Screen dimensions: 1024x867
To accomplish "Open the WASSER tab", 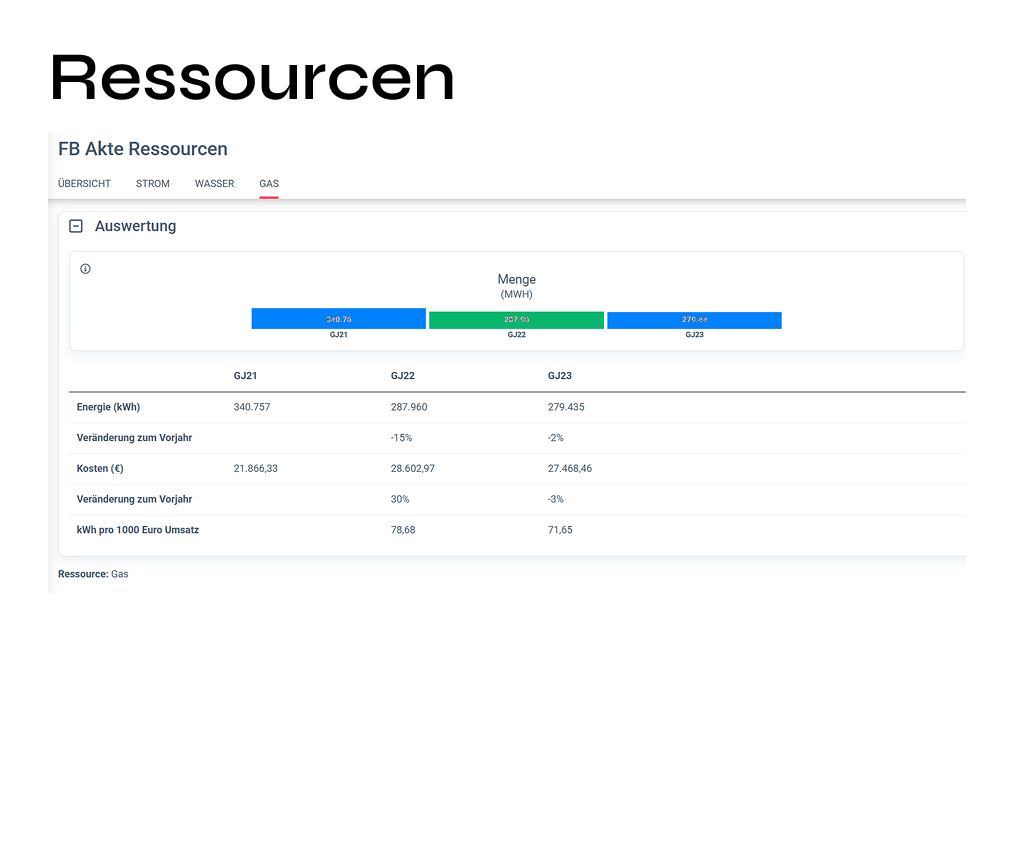I will point(214,183).
